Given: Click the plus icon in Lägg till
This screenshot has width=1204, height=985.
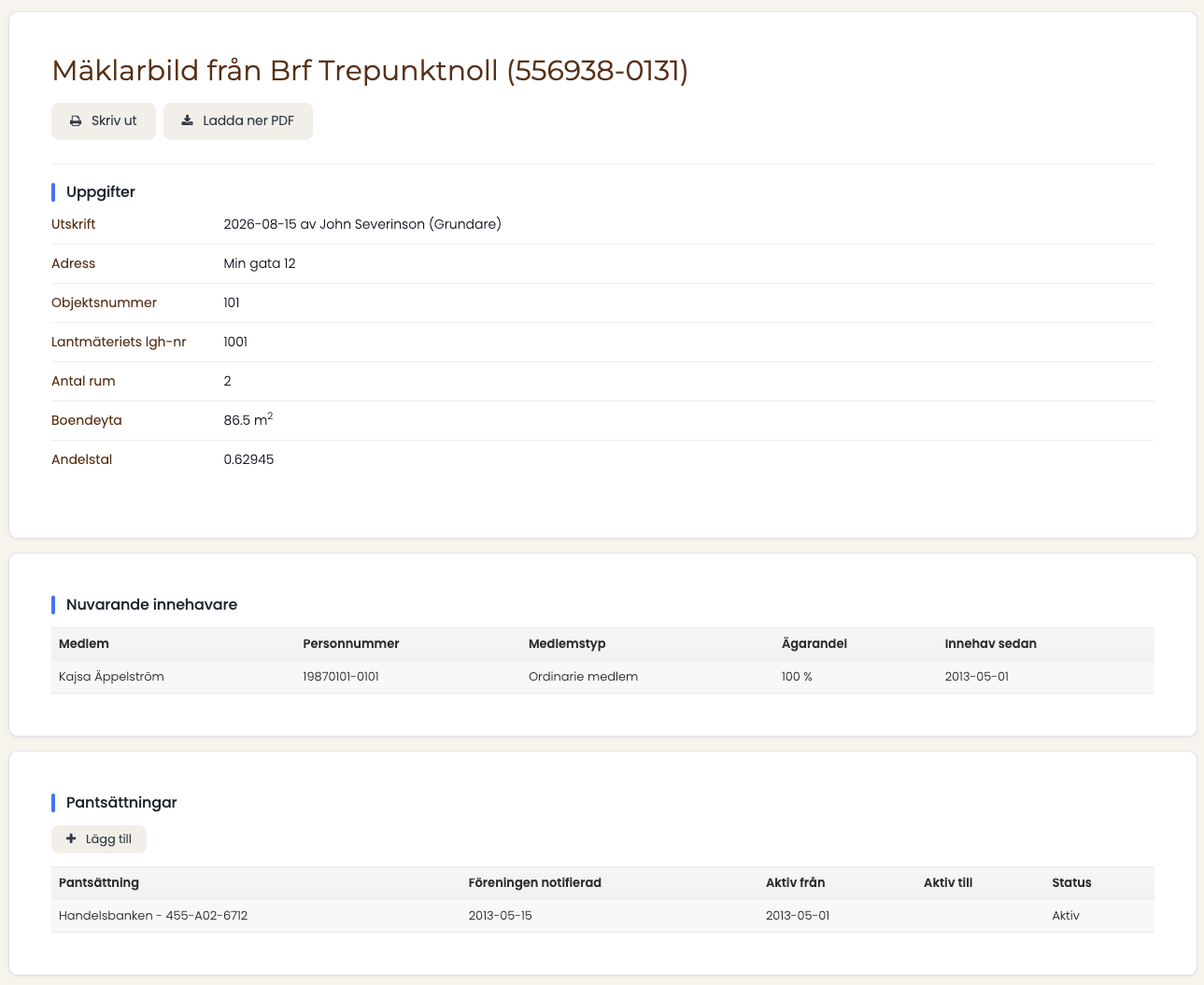Looking at the screenshot, I should (71, 839).
